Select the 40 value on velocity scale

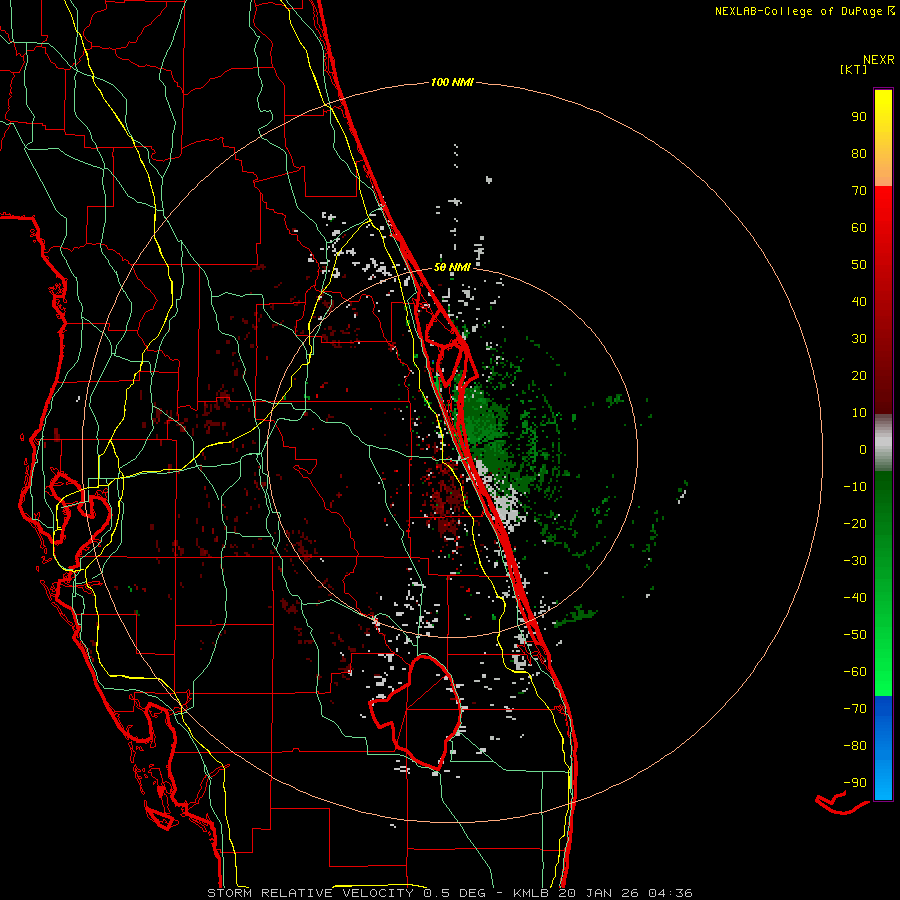tap(859, 301)
